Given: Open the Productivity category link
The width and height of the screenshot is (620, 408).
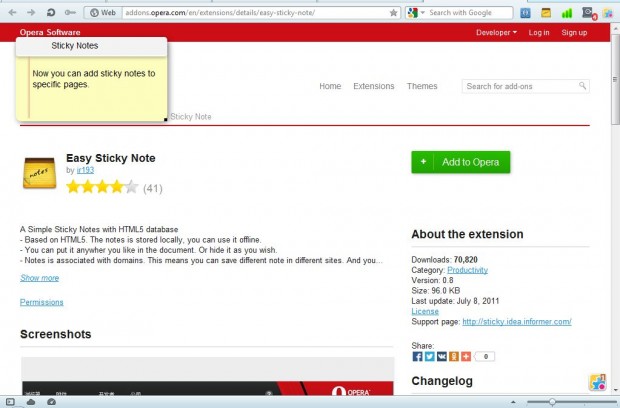Looking at the screenshot, I should click(467, 270).
